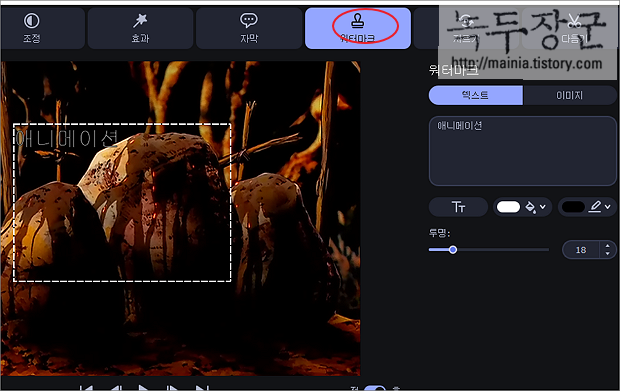This screenshot has width=620, height=391.
Task: Decrease transparency with the down stepper arrow
Action: [x=608, y=254]
